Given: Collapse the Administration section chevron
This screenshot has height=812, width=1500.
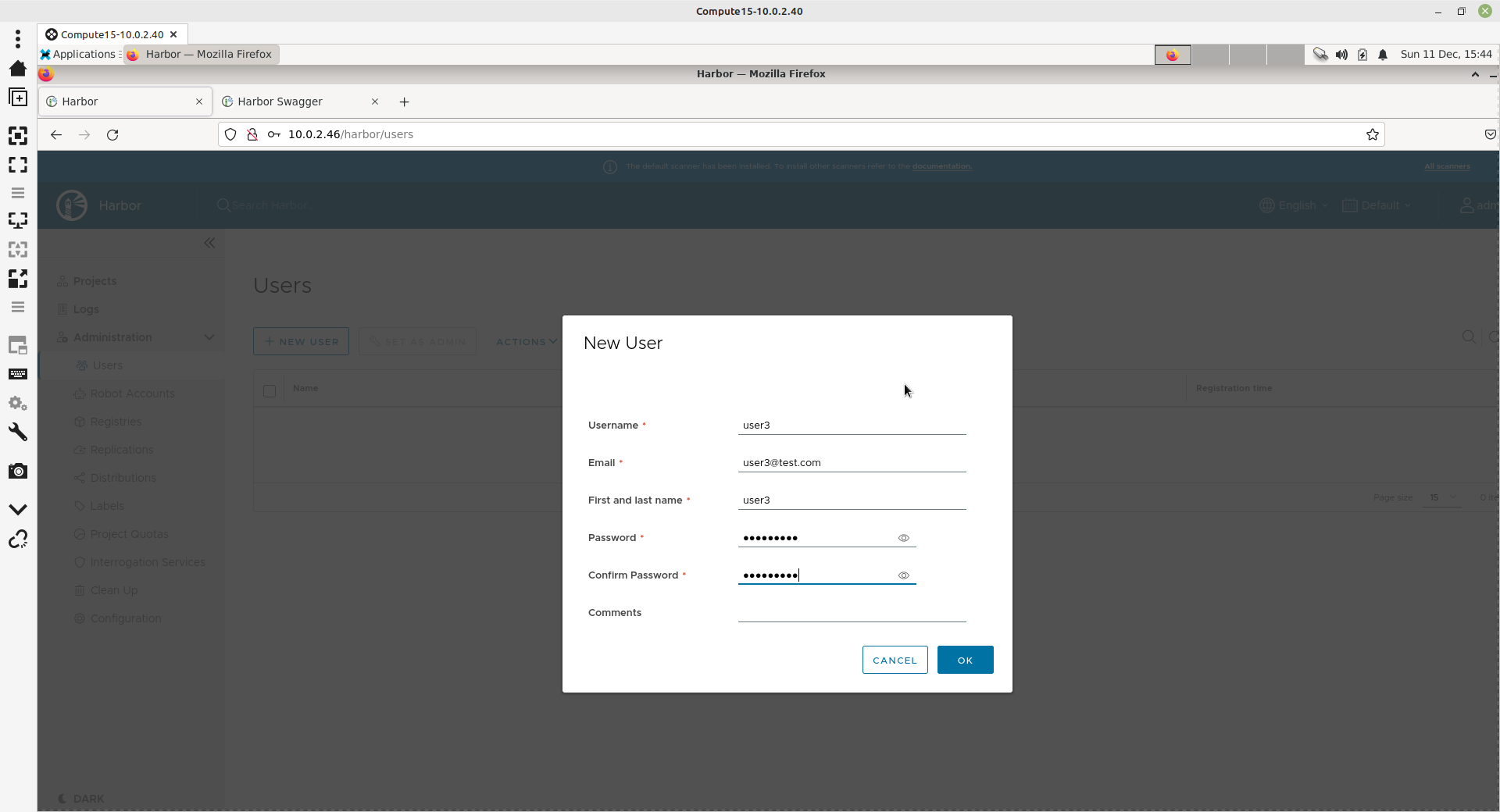Looking at the screenshot, I should click(x=209, y=337).
